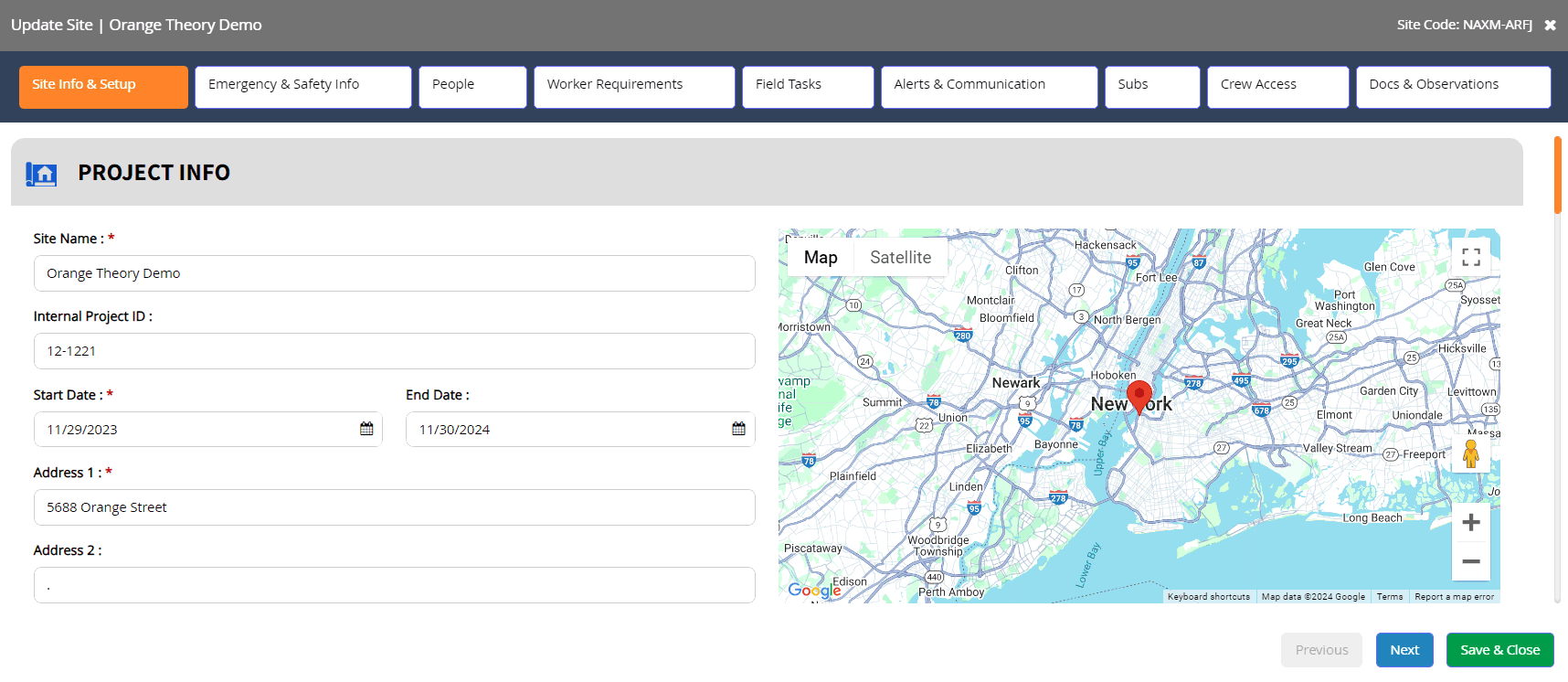This screenshot has height=682, width=1568.
Task: Open Docs & Observations tab
Action: click(x=1453, y=87)
